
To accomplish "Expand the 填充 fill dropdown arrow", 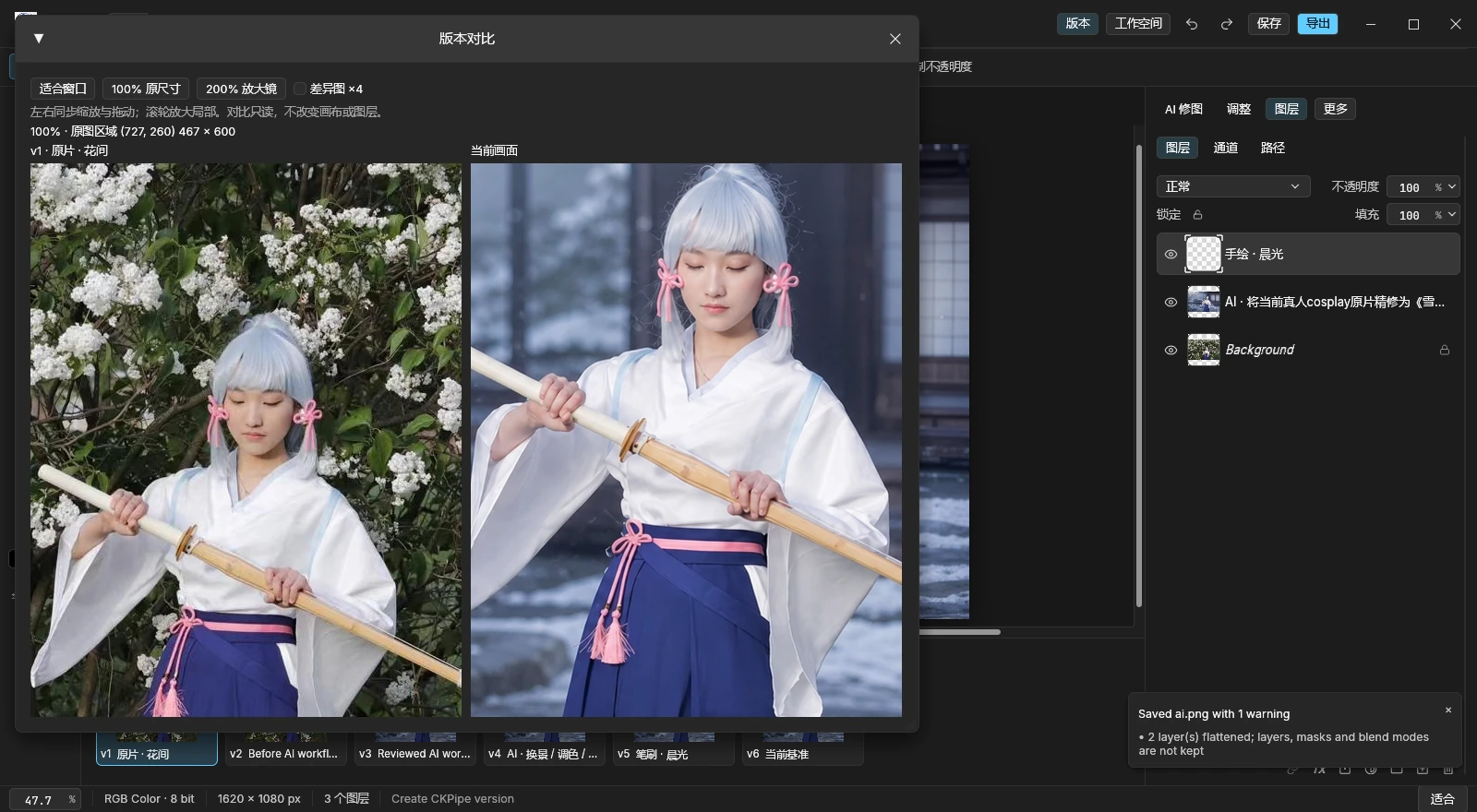I will pos(1452,215).
